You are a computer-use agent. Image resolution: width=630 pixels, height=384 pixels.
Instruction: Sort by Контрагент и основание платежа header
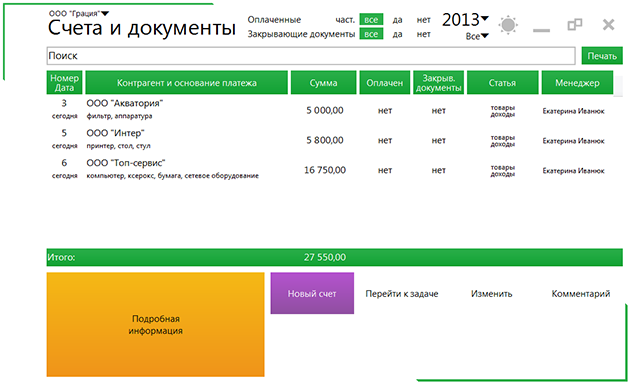(186, 83)
